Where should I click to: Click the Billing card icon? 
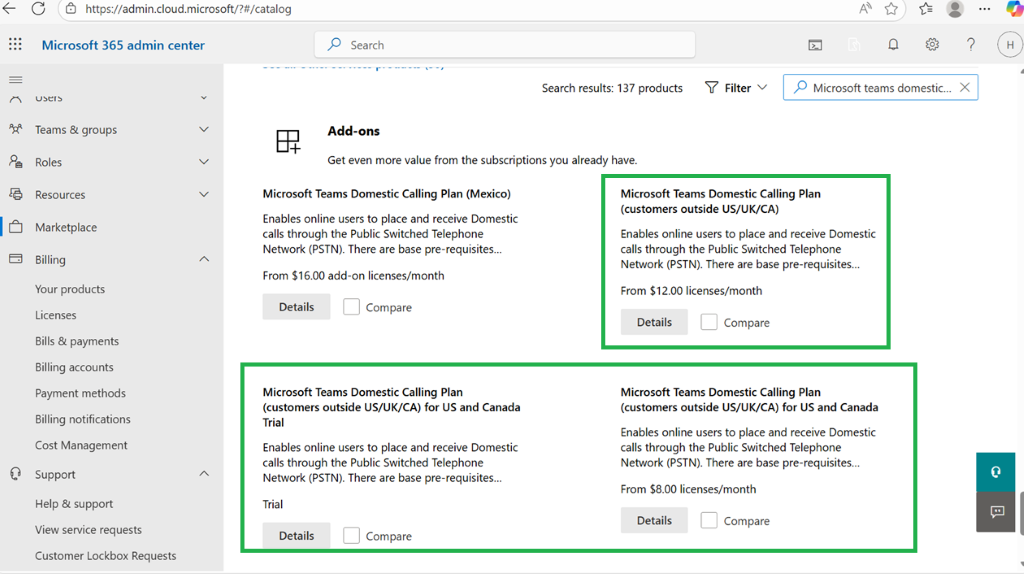click(16, 259)
